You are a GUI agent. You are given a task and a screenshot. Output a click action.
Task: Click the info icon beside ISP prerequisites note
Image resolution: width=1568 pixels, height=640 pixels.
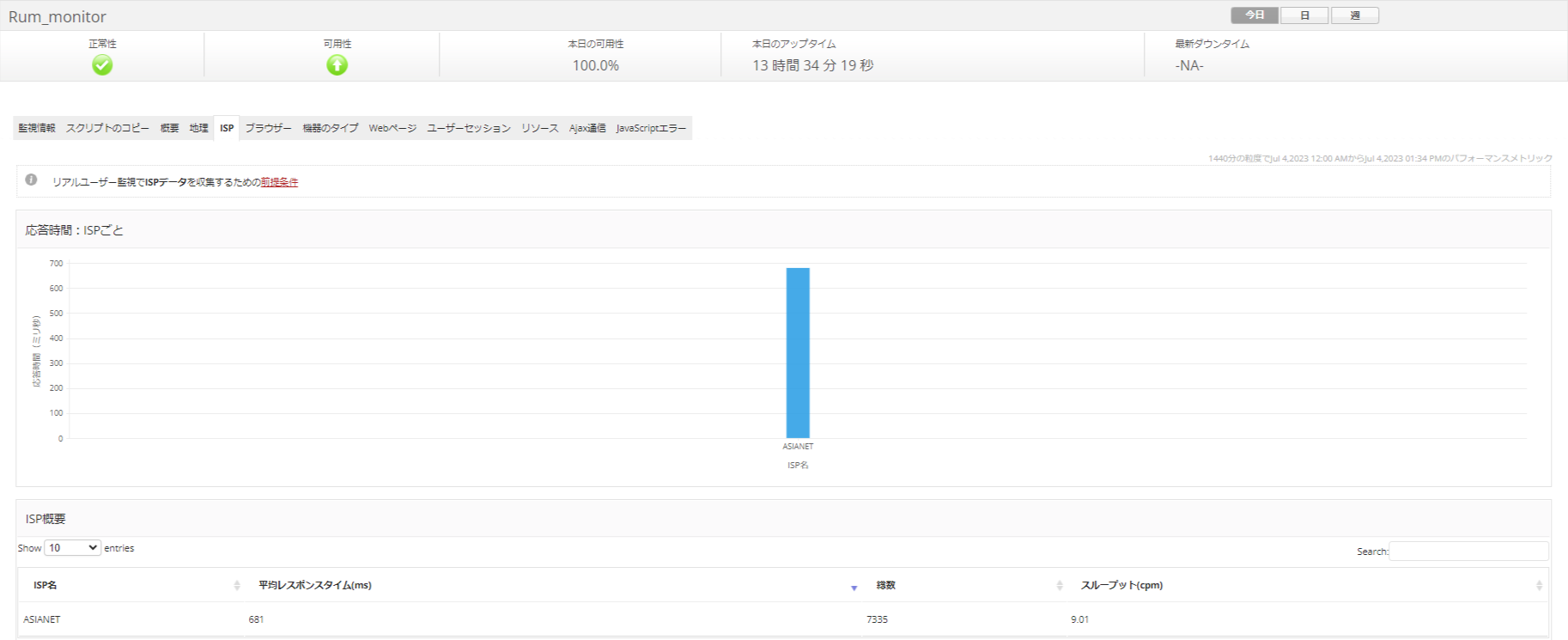pos(31,180)
